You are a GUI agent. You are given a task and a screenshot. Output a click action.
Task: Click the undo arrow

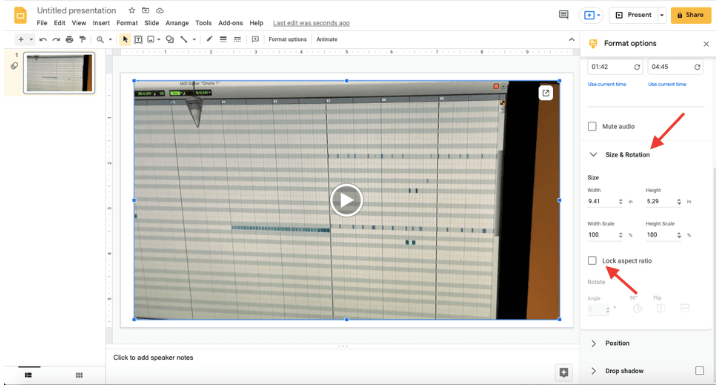pos(43,39)
